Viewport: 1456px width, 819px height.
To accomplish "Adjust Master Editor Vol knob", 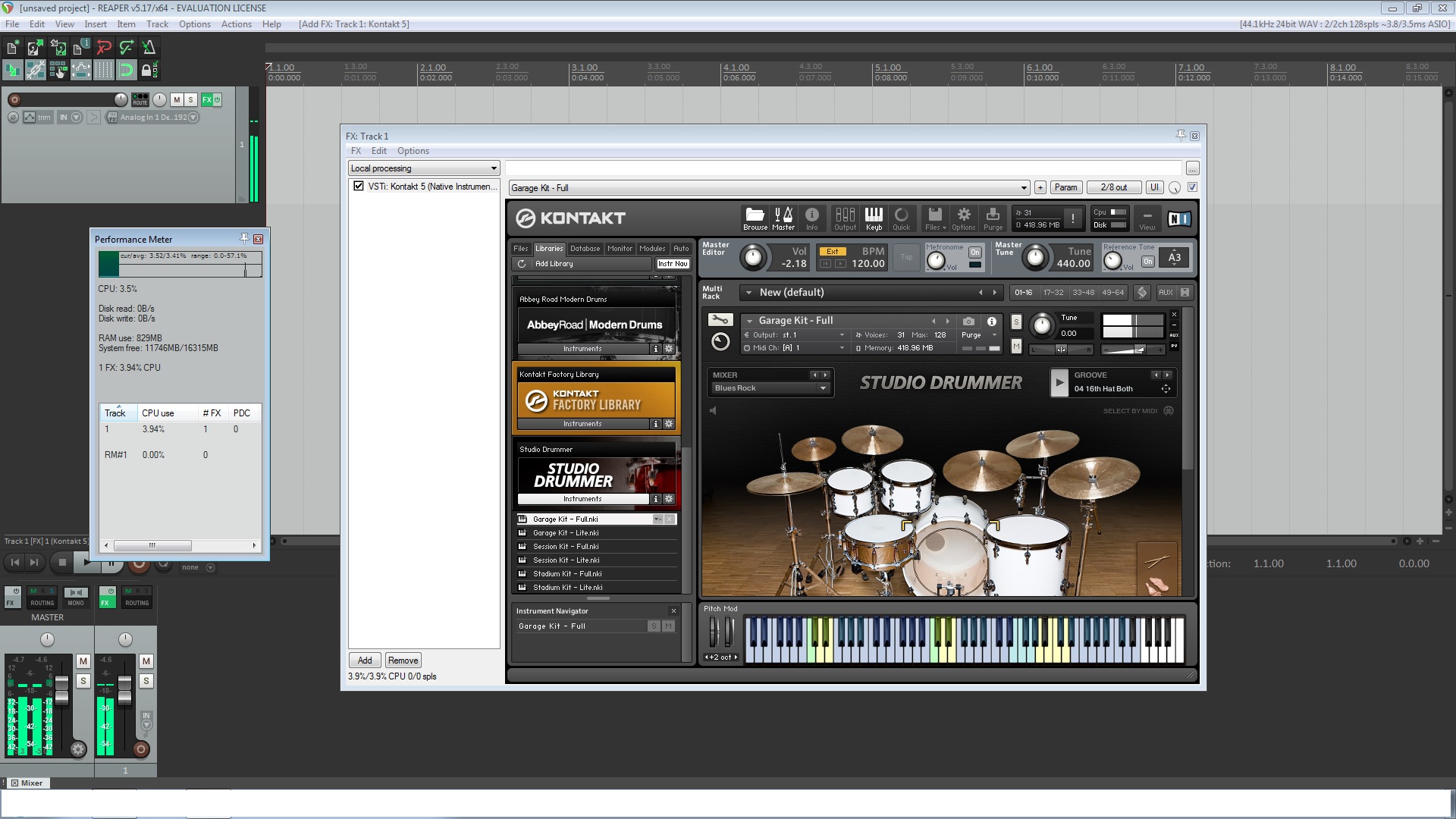I will [x=753, y=258].
